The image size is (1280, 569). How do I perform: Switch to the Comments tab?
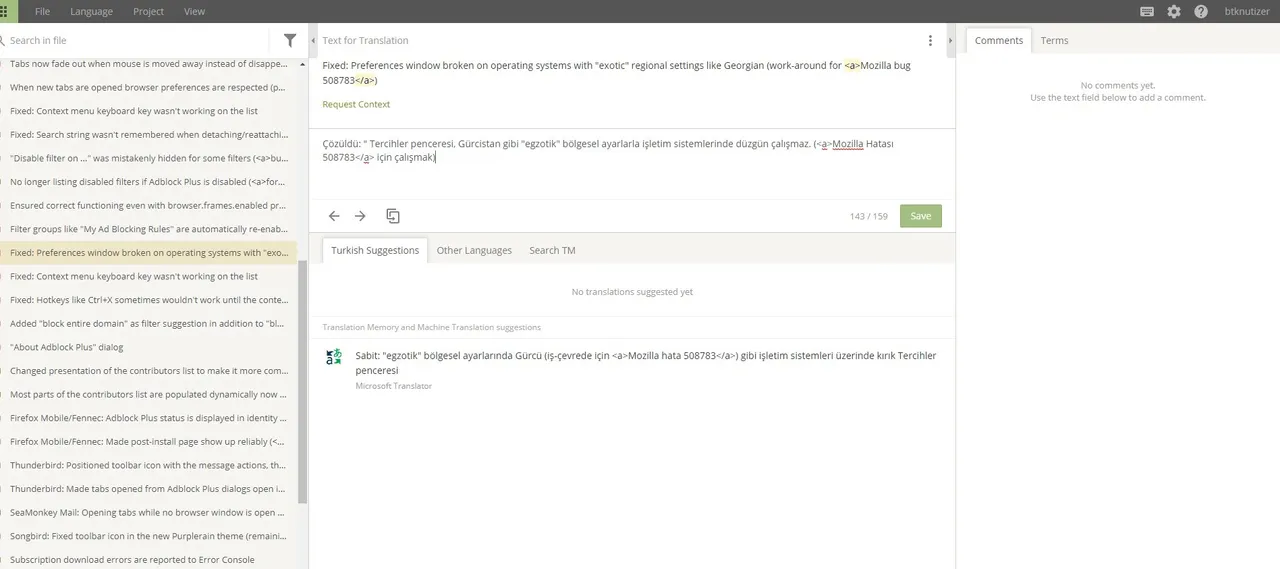(999, 40)
